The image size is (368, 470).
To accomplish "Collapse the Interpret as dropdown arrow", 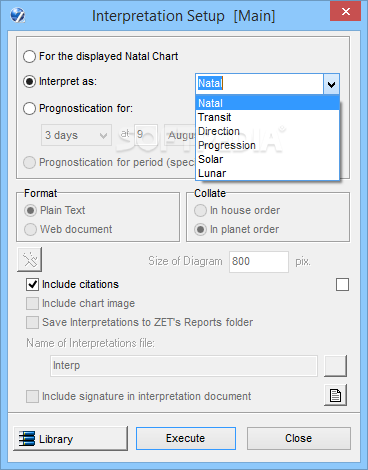I will (x=331, y=84).
